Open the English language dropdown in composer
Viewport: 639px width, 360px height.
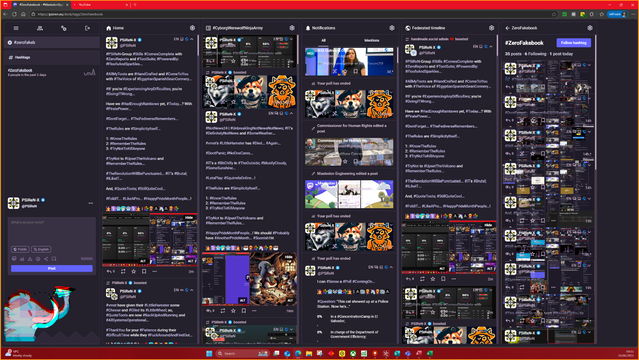click(41, 249)
